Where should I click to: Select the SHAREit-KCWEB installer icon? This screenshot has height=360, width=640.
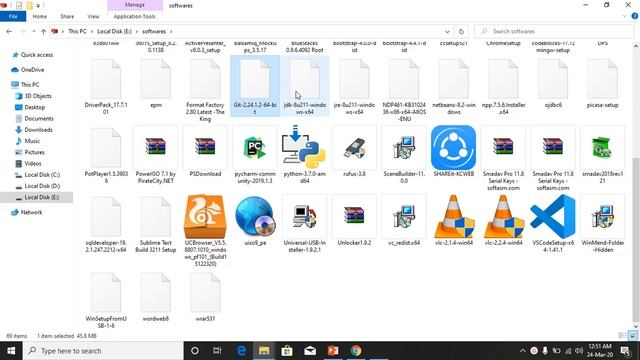click(x=453, y=147)
